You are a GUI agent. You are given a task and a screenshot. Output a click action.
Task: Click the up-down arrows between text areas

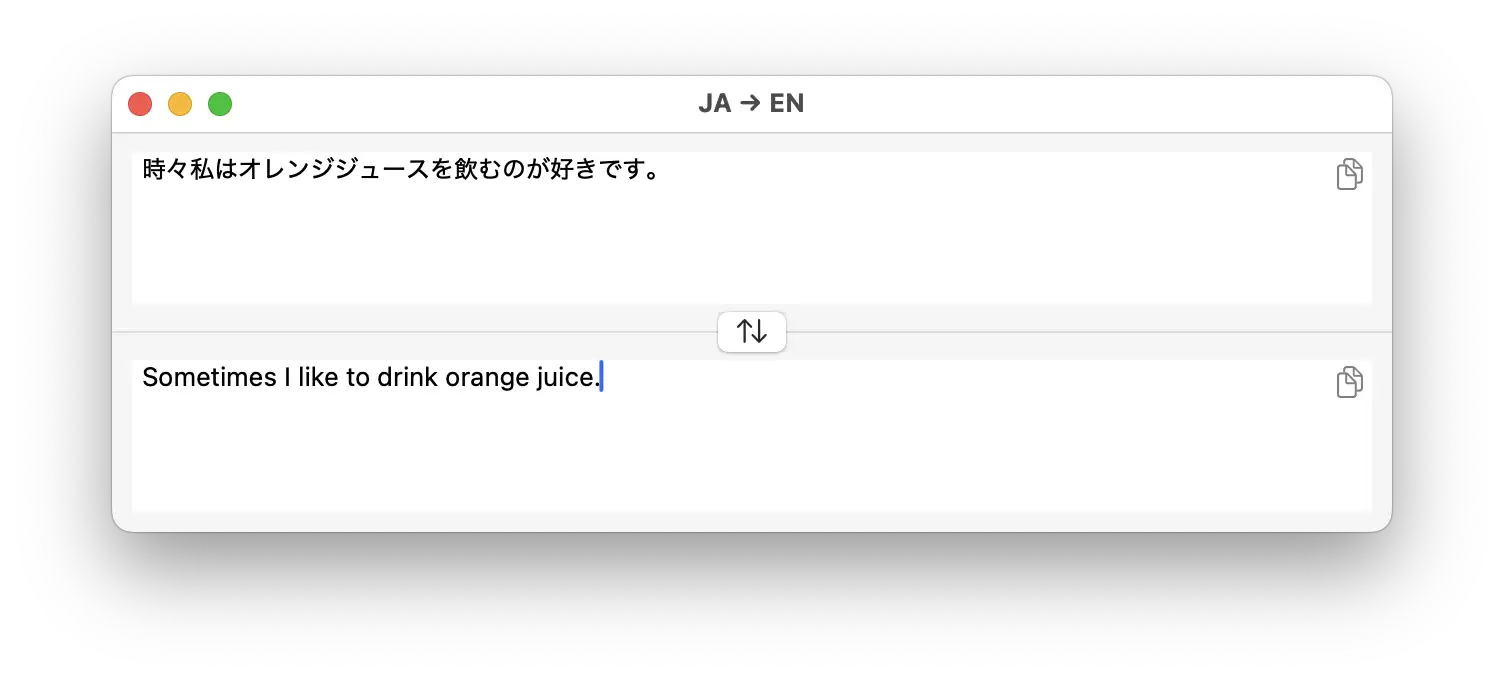point(751,331)
